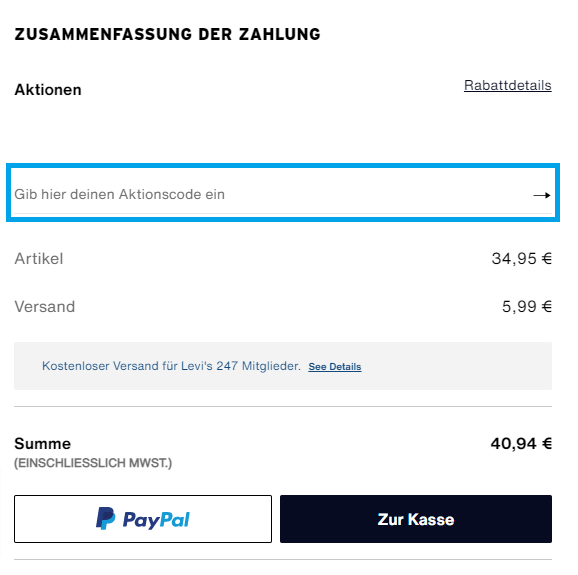Click the PayPal wordmark text
Image resolution: width=578 pixels, height=575 pixels.
pyautogui.click(x=156, y=520)
